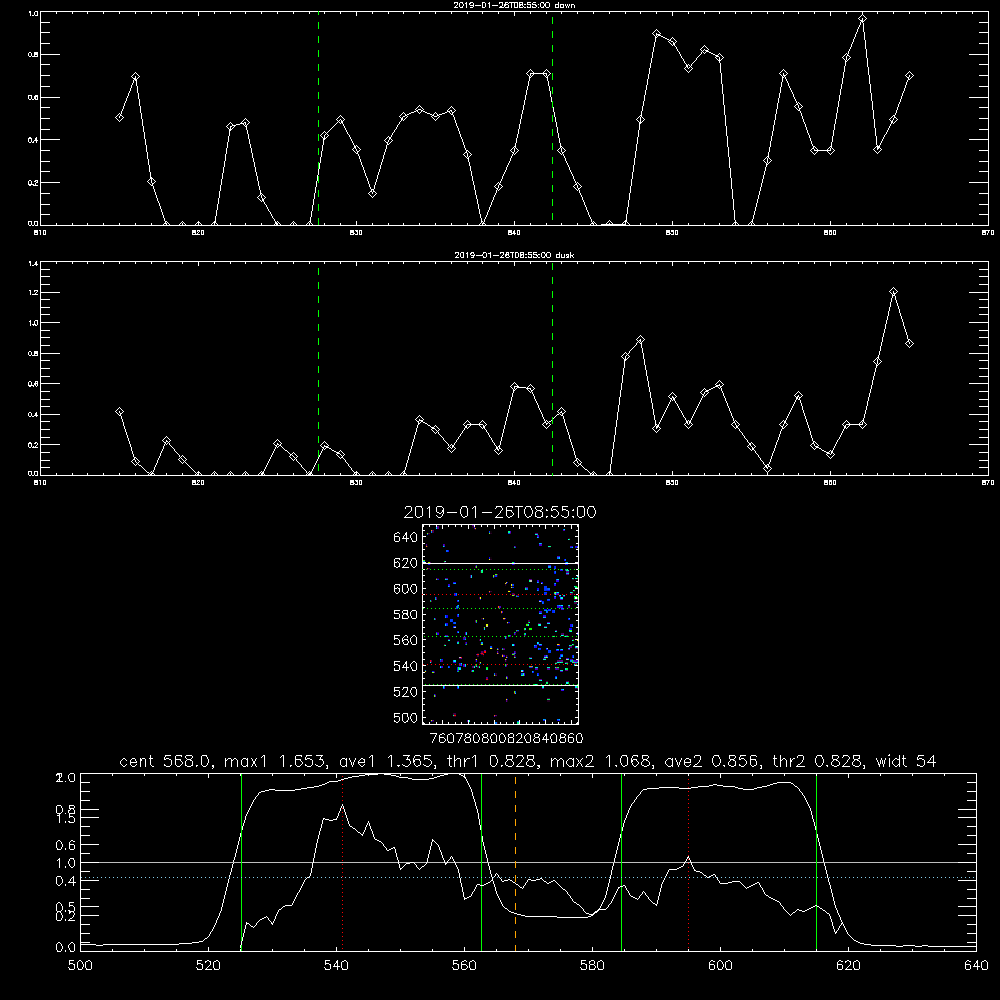This screenshot has width=1000, height=1000.
Task: Click the green vertical line near 525 in the bottom plot
Action: pos(241,861)
